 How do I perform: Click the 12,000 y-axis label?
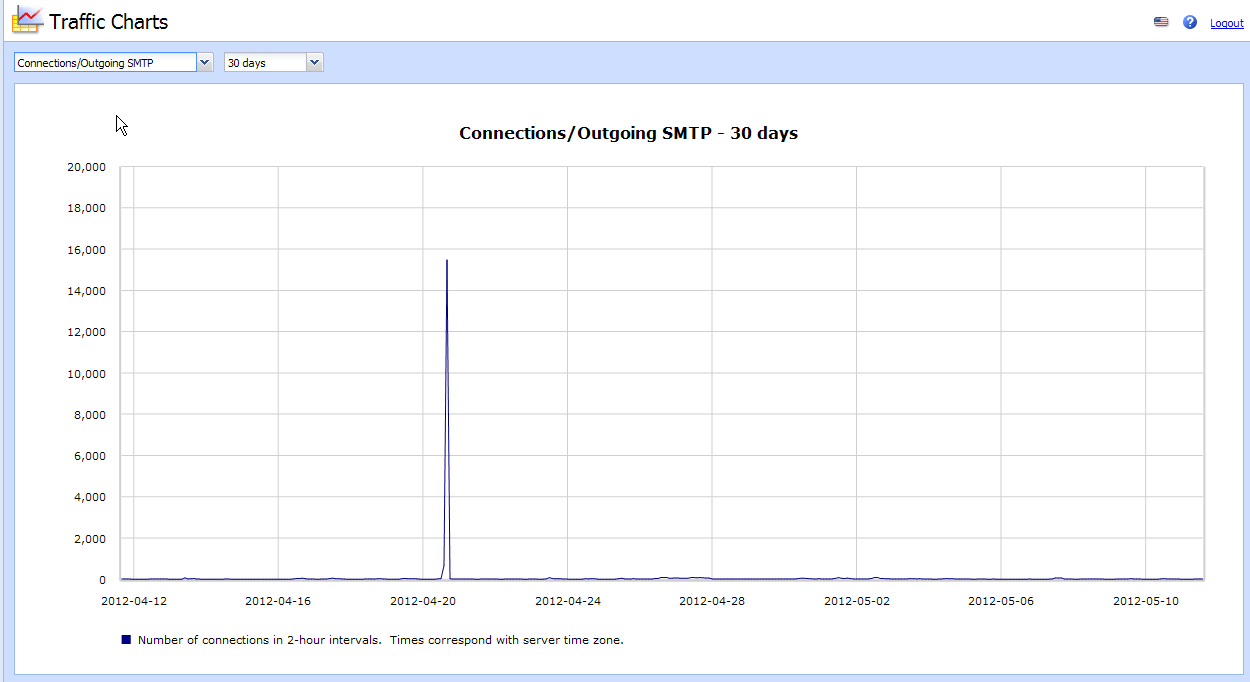click(x=86, y=332)
